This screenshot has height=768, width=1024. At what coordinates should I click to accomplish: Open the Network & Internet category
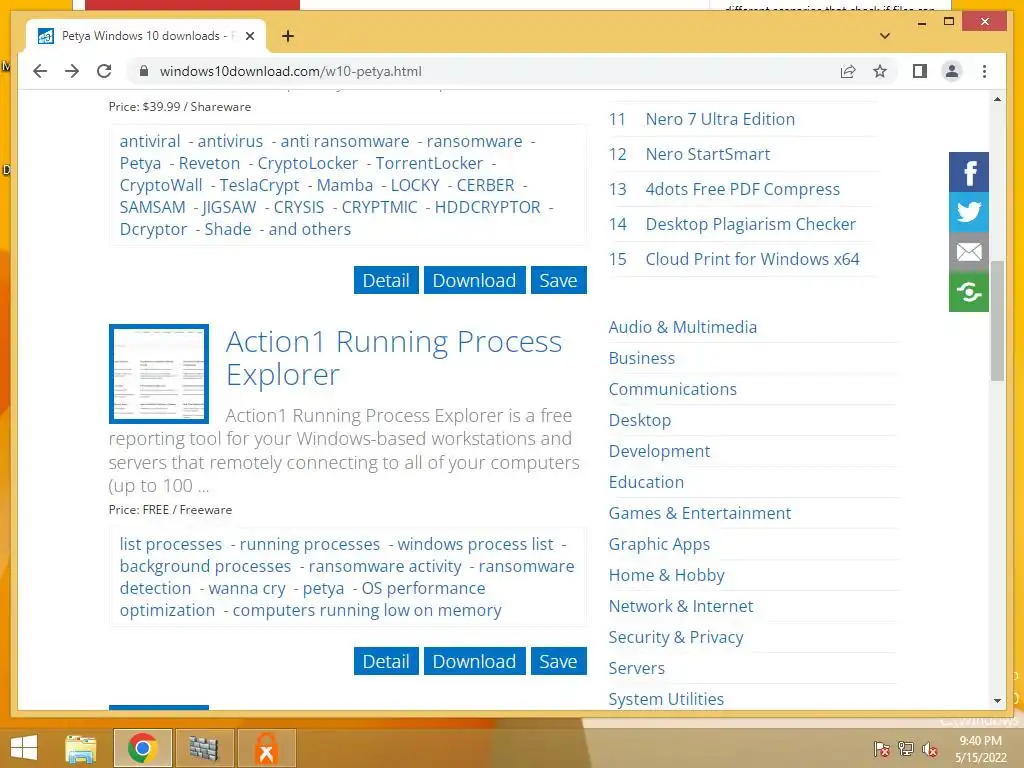pyautogui.click(x=680, y=606)
